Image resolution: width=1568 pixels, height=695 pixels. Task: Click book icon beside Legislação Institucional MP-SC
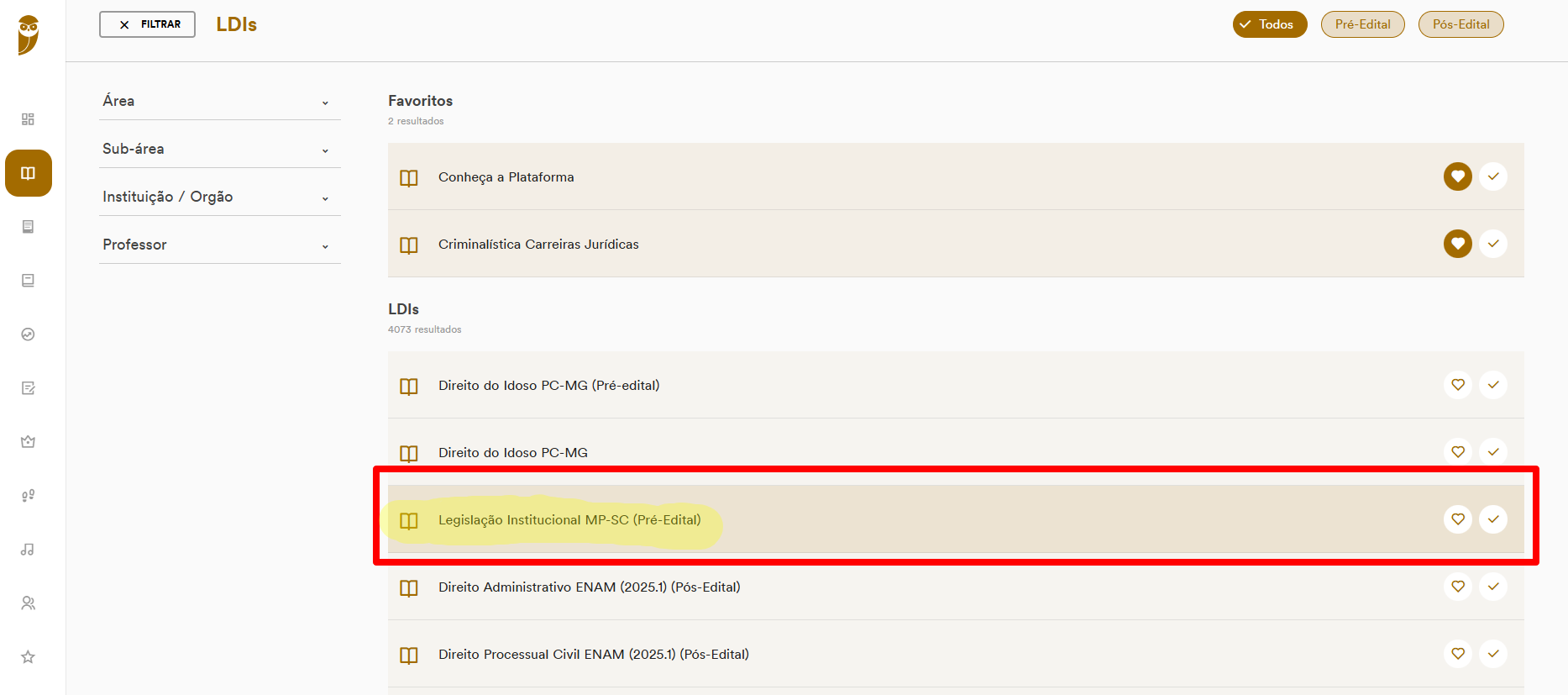tap(409, 521)
